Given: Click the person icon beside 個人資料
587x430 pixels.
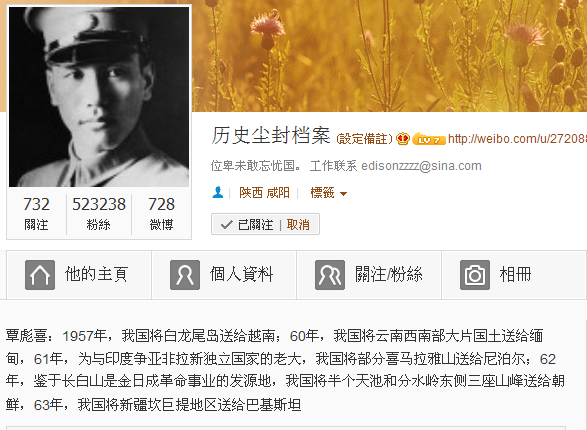Looking at the screenshot, I should coord(185,275).
